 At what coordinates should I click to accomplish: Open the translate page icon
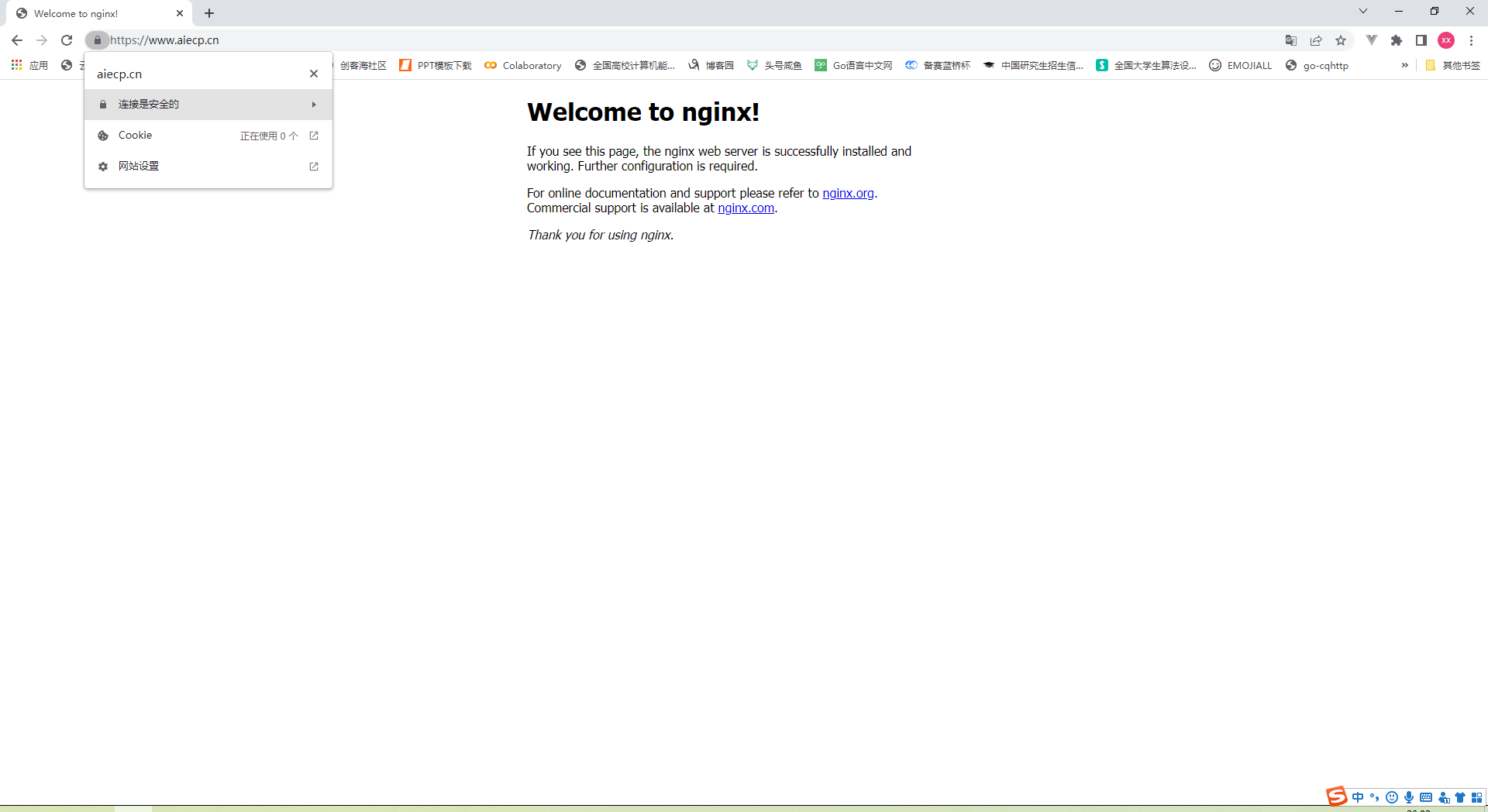pos(1291,40)
